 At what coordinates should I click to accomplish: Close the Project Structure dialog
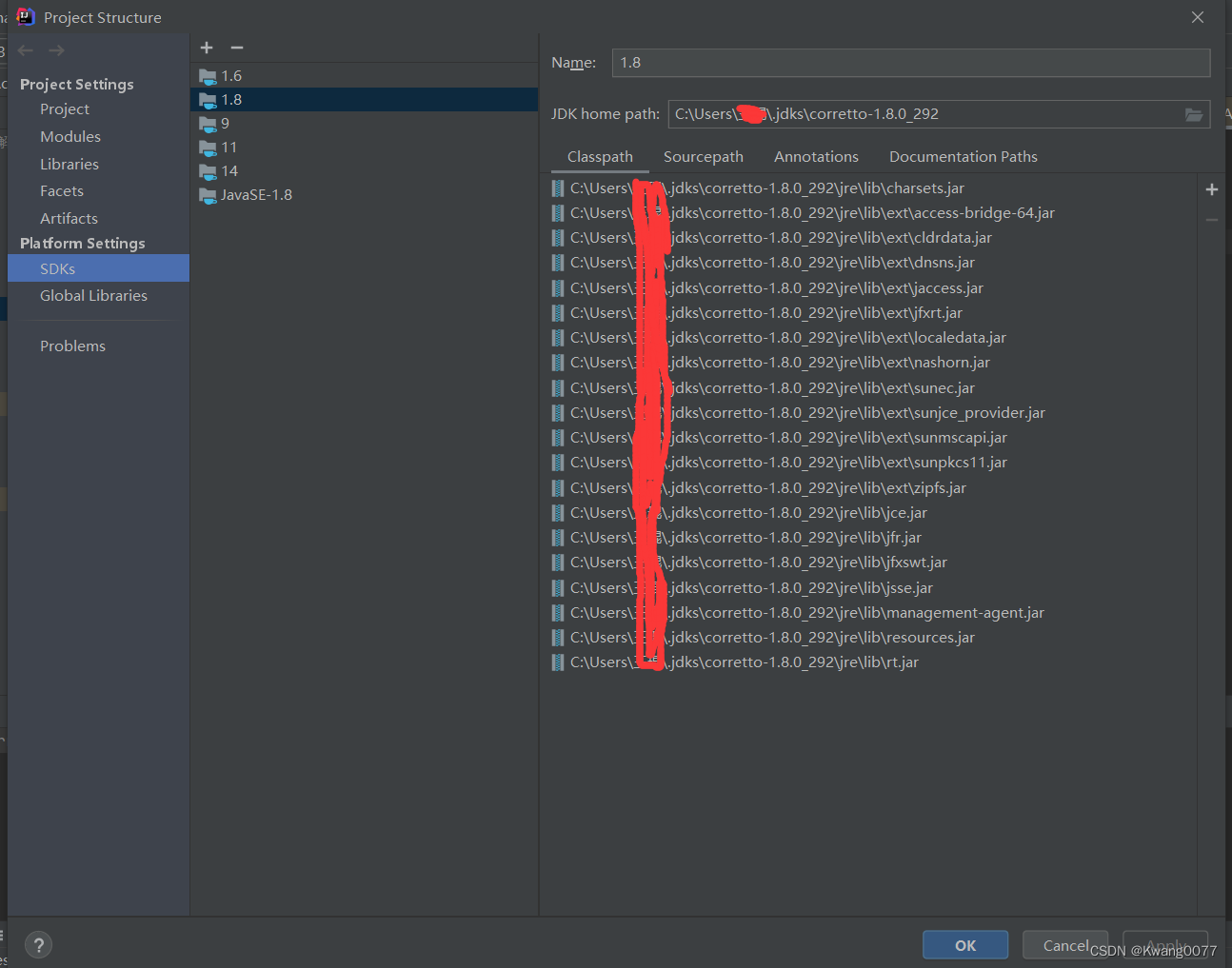(1198, 17)
